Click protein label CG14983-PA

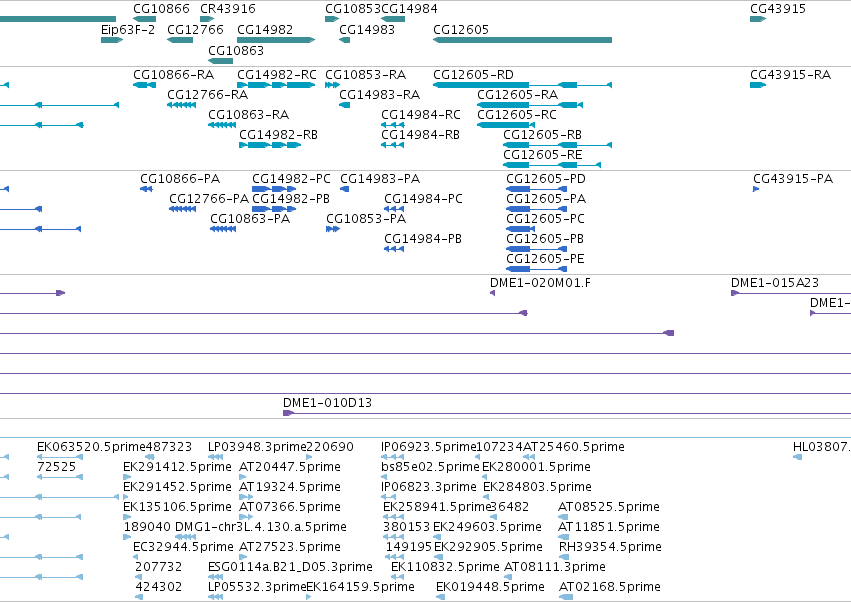pyautogui.click(x=380, y=179)
